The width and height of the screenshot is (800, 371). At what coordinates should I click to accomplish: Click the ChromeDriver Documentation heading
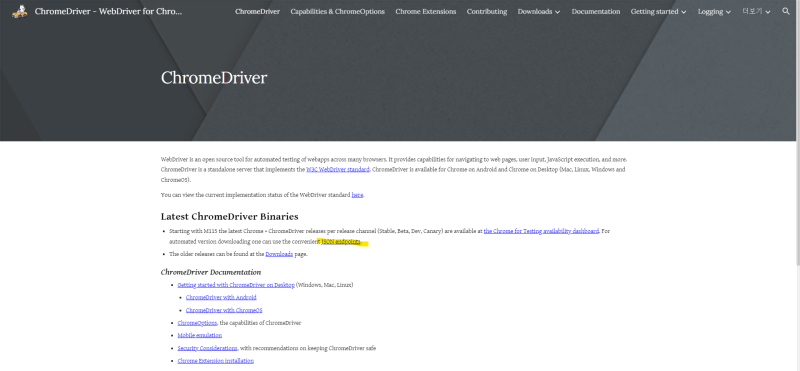point(211,272)
